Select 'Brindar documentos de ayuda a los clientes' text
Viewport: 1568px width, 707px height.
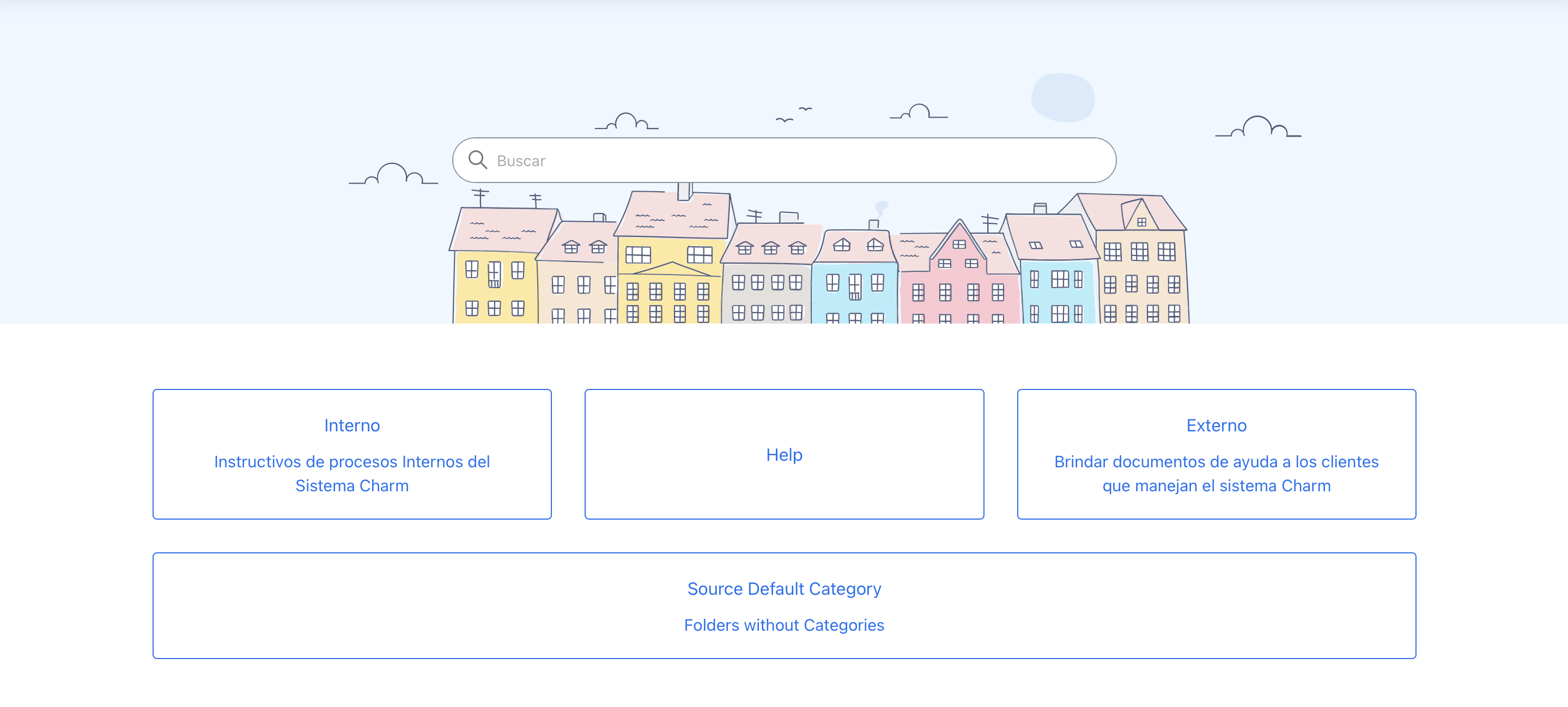coord(1216,461)
